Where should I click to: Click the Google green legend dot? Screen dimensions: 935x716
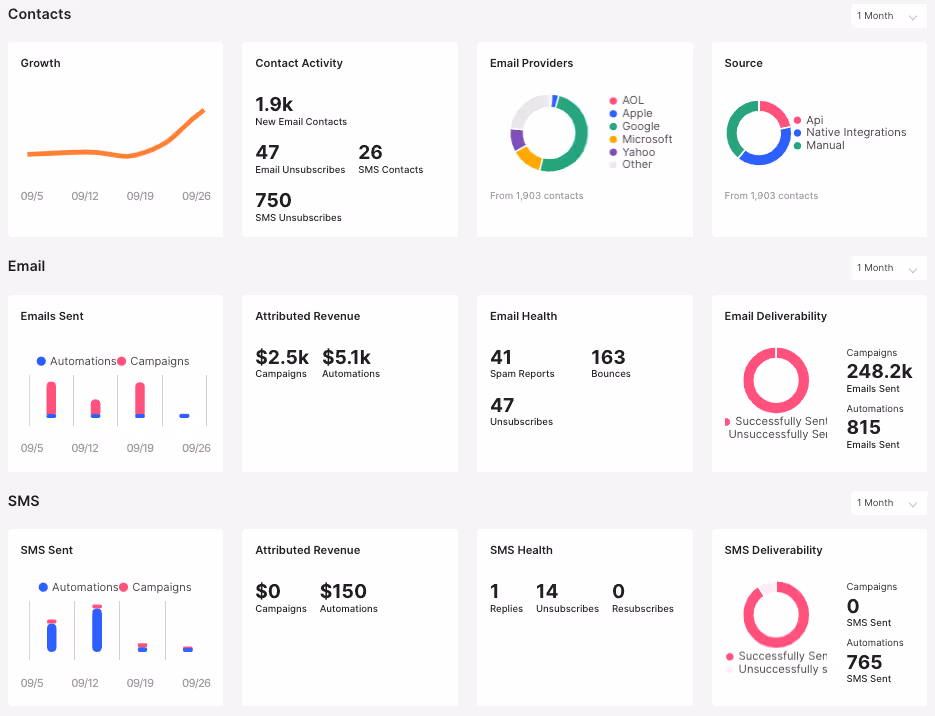613,126
